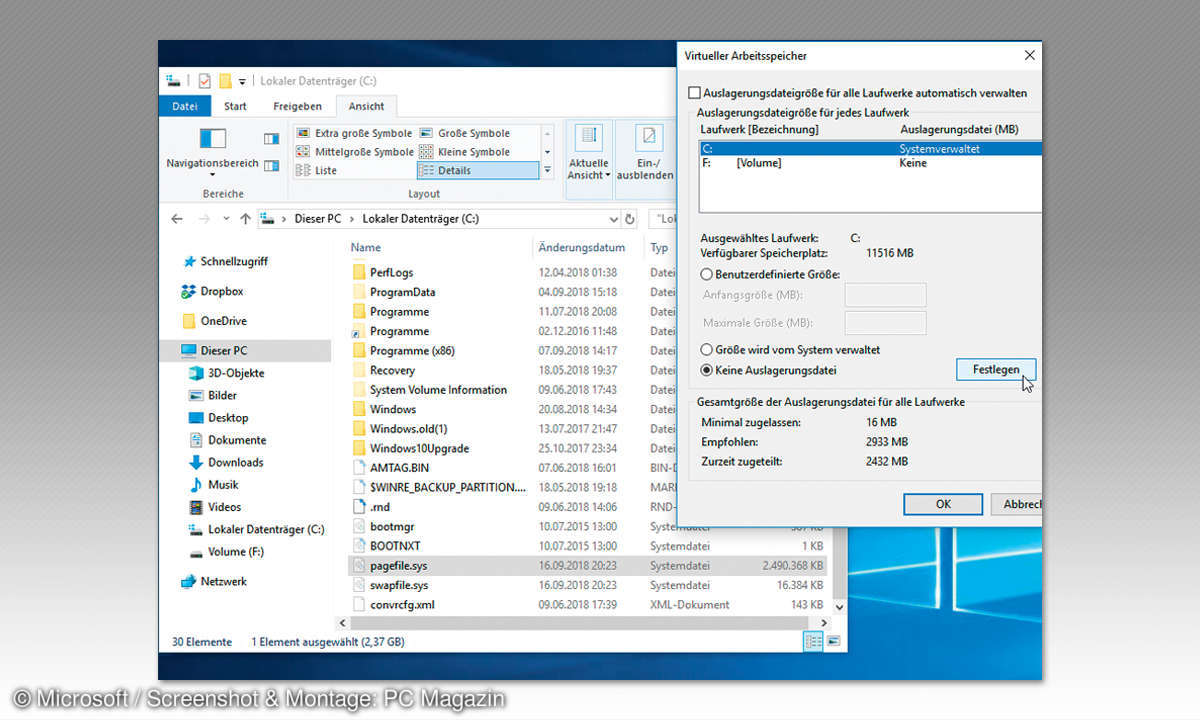Go back using the Explorer back arrow
Screen dimensions: 1200x720
177,219
